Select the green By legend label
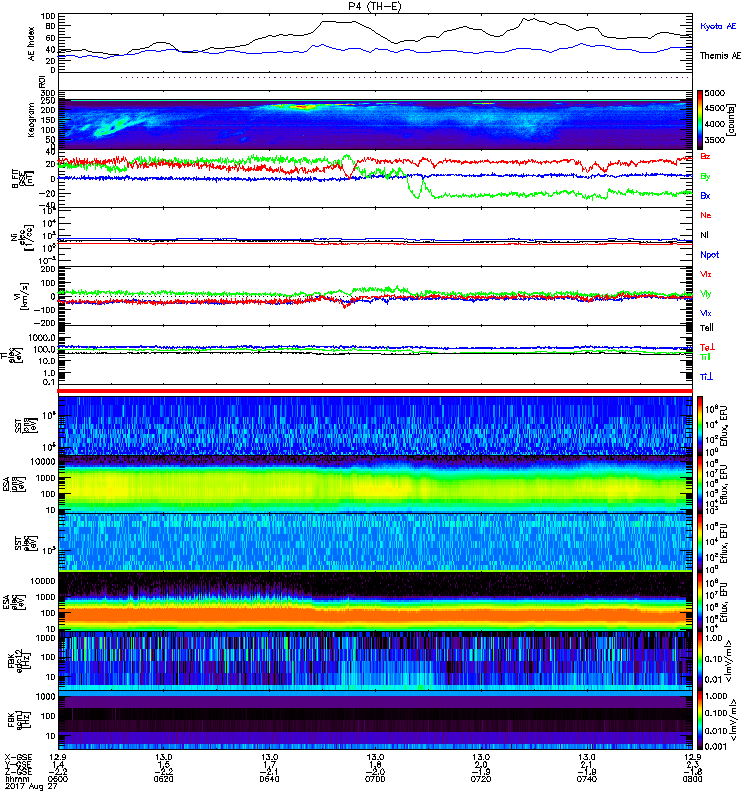The height and width of the screenshot is (800, 750). pos(705,177)
